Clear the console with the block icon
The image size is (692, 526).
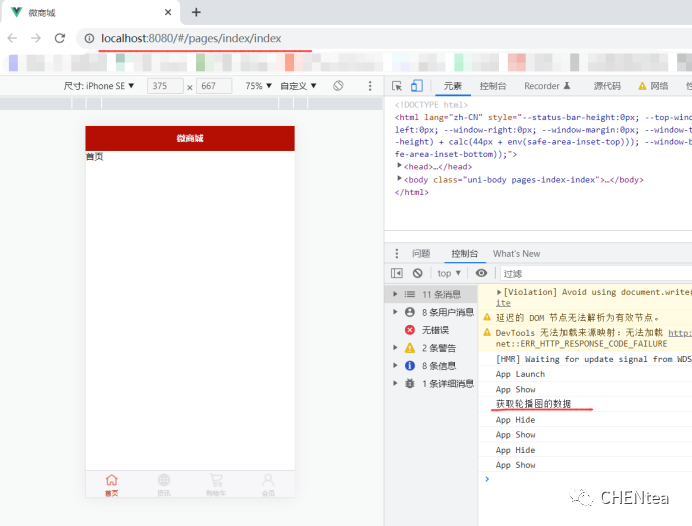pos(417,273)
